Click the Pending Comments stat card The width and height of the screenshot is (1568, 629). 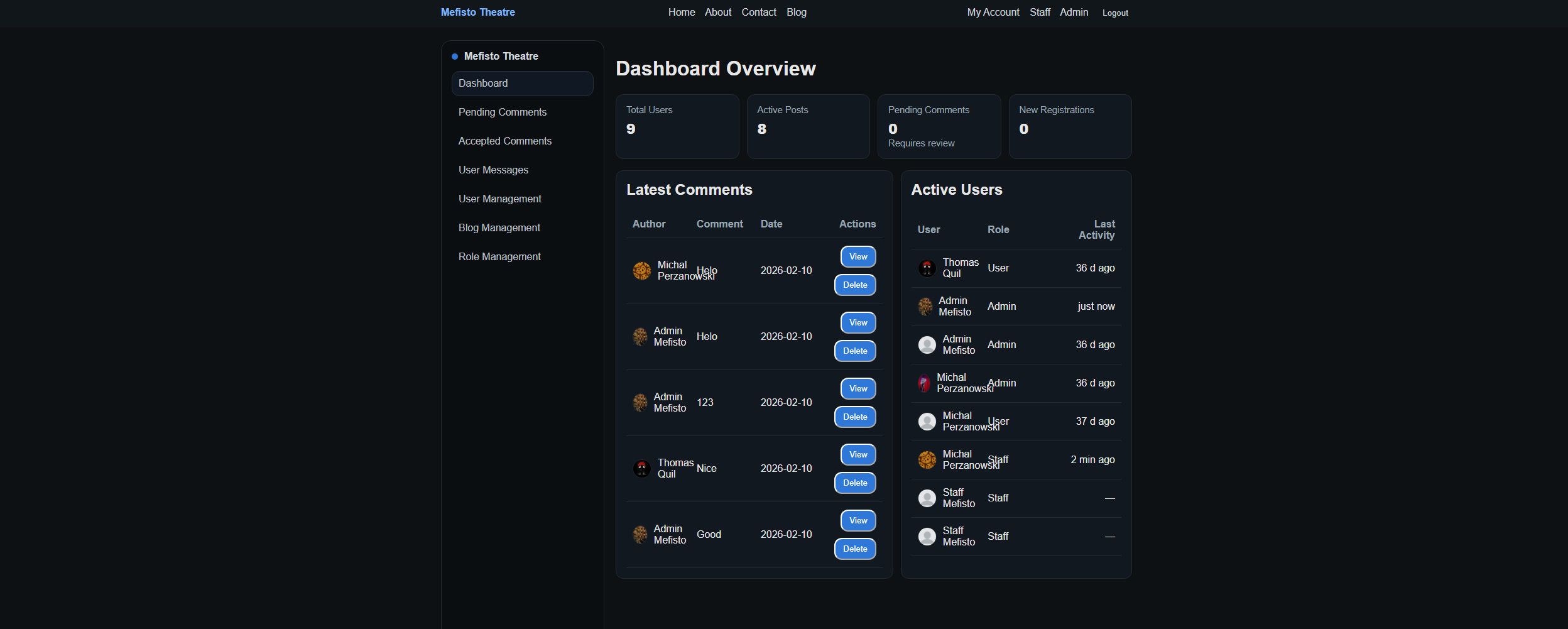[939, 126]
